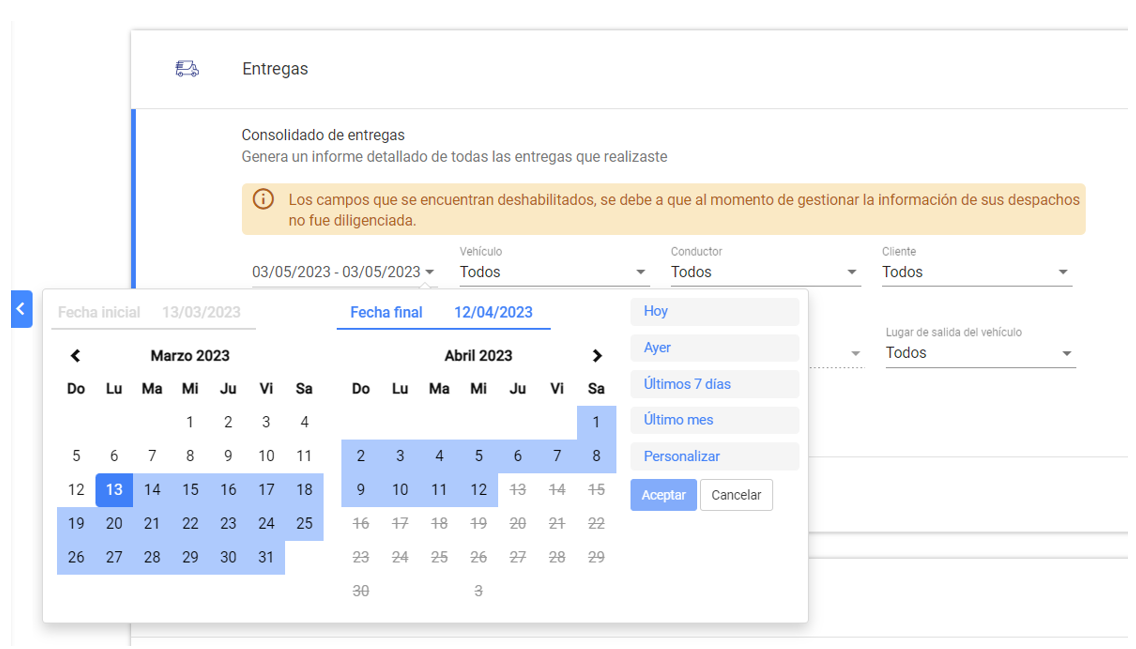
Task: Click the info icon in warning banner
Action: 263,199
